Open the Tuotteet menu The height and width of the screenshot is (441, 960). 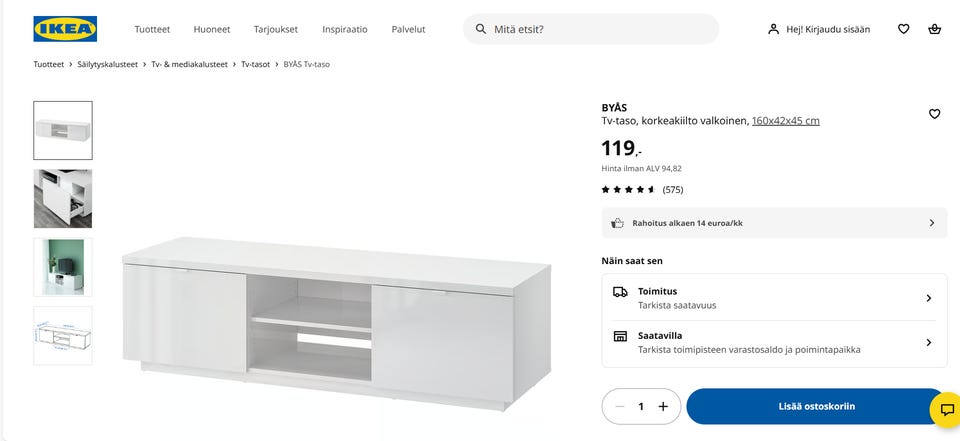[x=152, y=29]
